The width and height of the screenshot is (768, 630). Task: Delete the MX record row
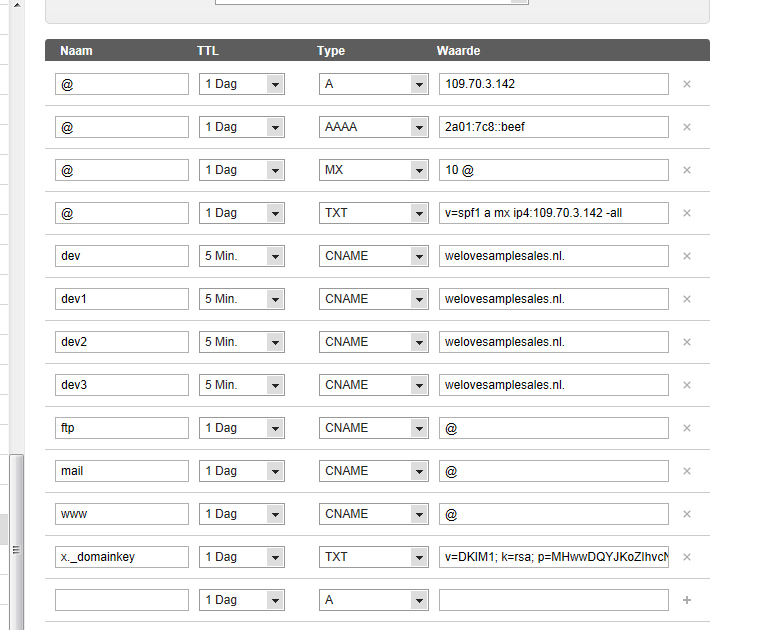point(687,170)
